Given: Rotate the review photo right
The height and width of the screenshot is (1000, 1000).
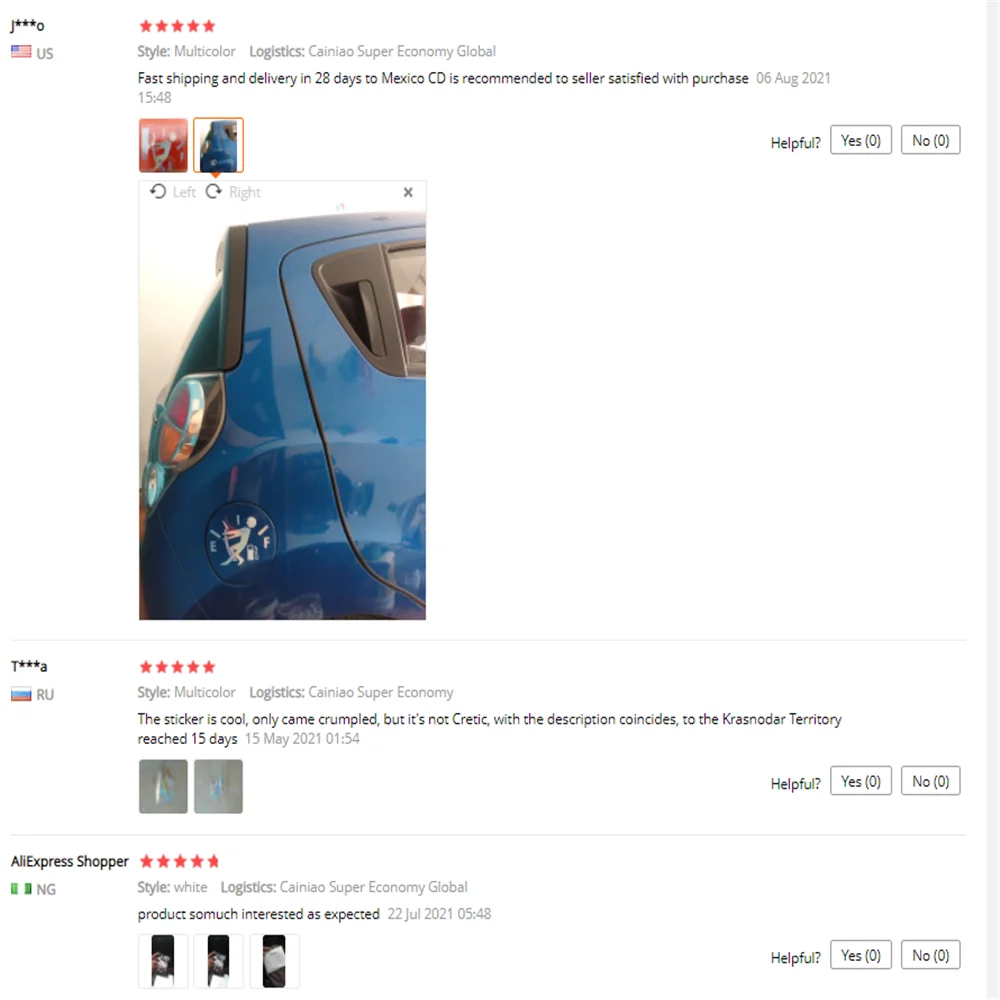Looking at the screenshot, I should click(233, 192).
